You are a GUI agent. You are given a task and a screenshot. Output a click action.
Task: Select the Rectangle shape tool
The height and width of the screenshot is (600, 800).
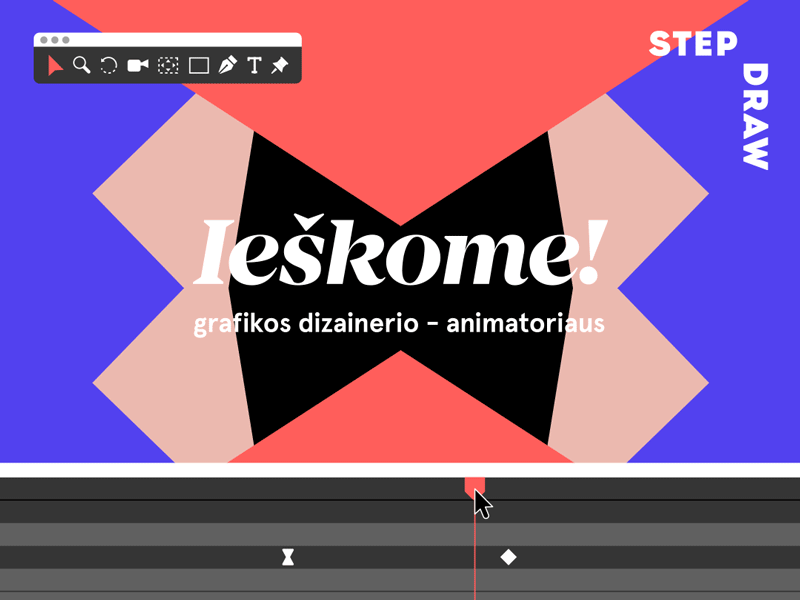point(198,65)
